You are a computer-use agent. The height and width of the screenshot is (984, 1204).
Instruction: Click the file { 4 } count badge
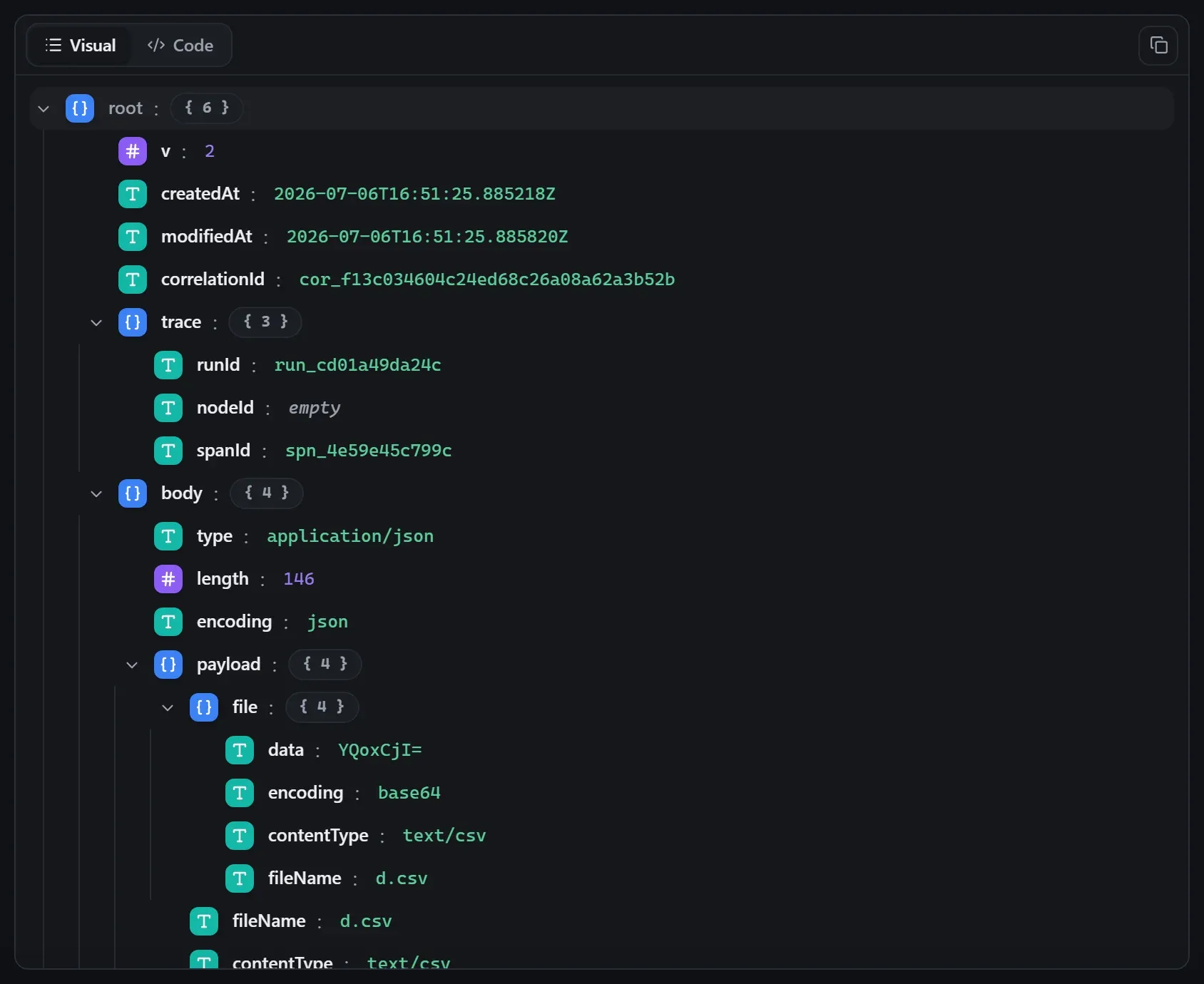click(x=322, y=707)
